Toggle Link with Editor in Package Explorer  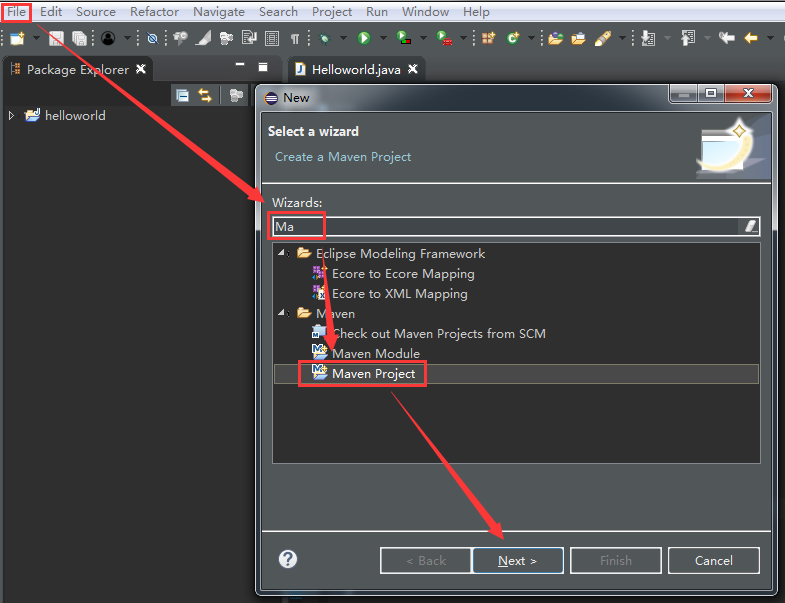[205, 95]
